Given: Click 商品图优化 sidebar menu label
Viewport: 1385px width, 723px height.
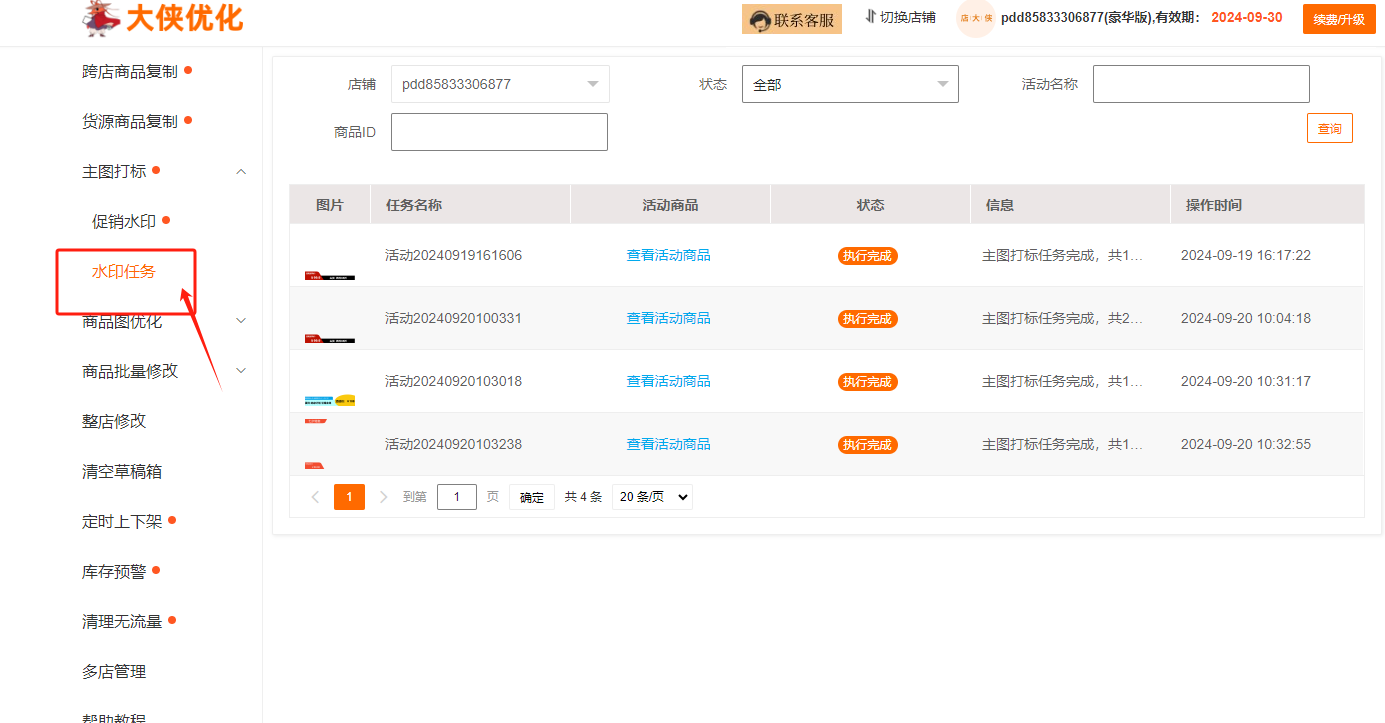Looking at the screenshot, I should click(x=122, y=321).
